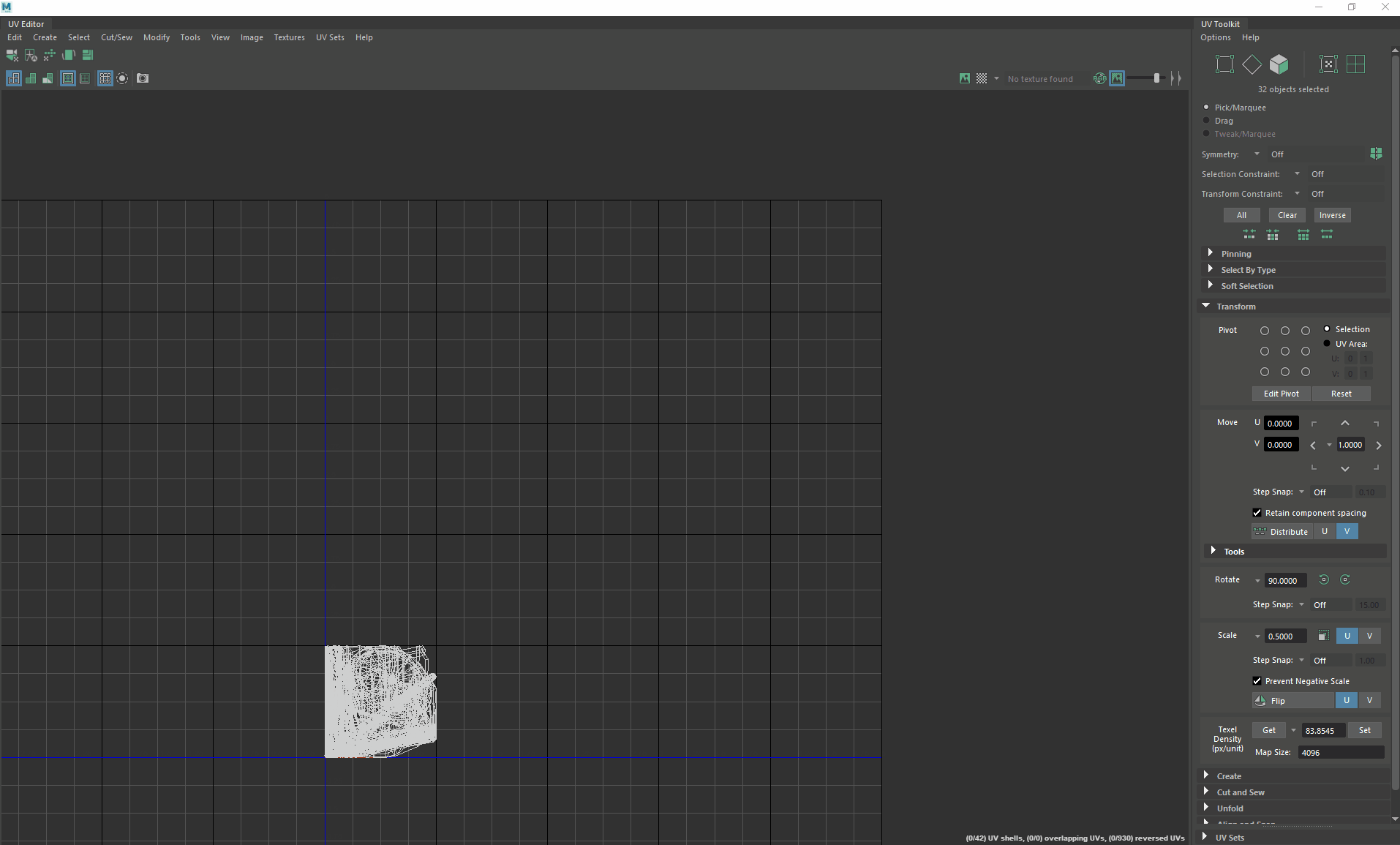
Task: Toggle the UV grid display icon
Action: click(x=105, y=78)
